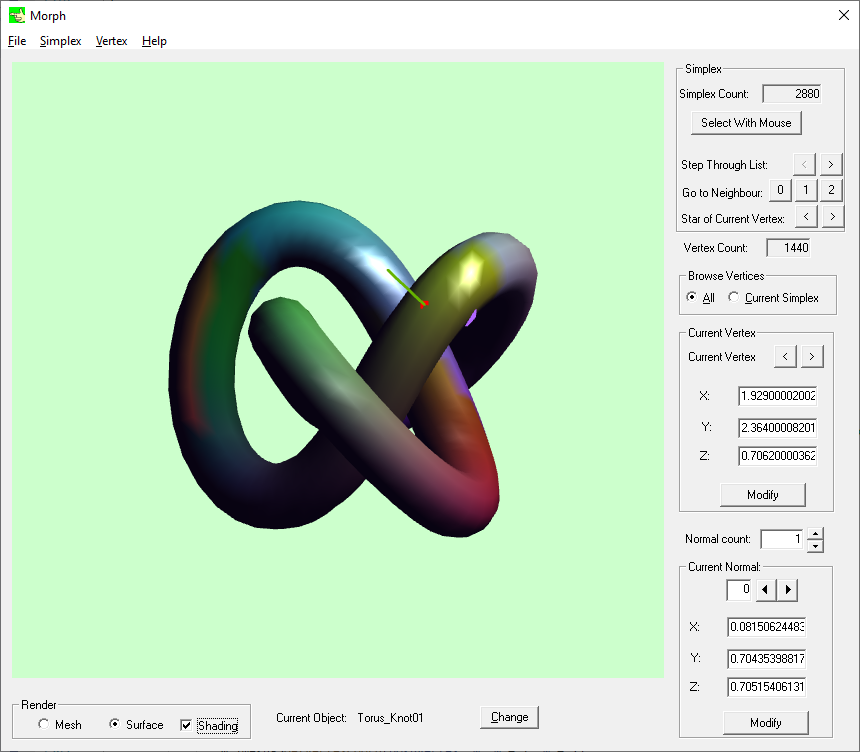The height and width of the screenshot is (752, 860).
Task: Disable the Shading checkbox
Action: [x=186, y=725]
